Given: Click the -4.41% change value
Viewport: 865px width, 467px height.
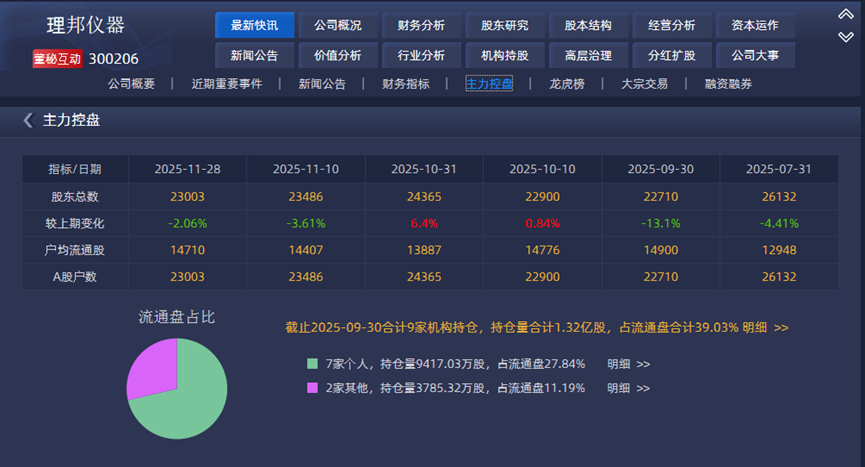Looking at the screenshot, I should (779, 223).
